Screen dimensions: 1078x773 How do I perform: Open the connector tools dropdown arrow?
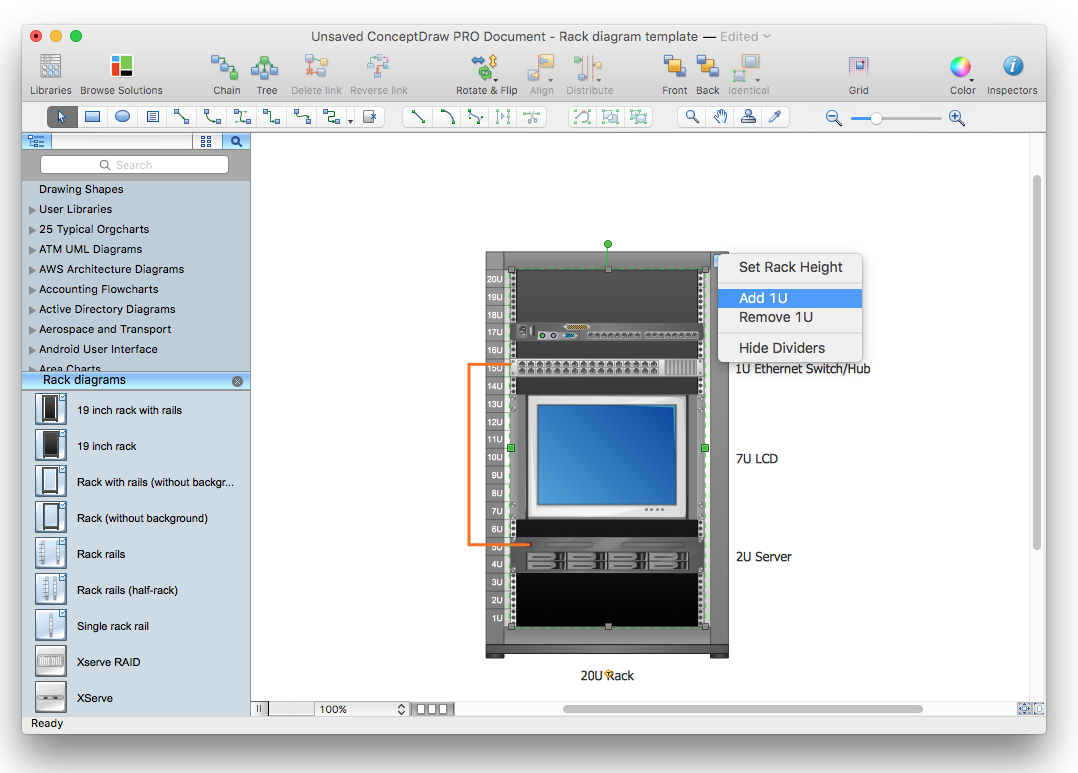351,122
